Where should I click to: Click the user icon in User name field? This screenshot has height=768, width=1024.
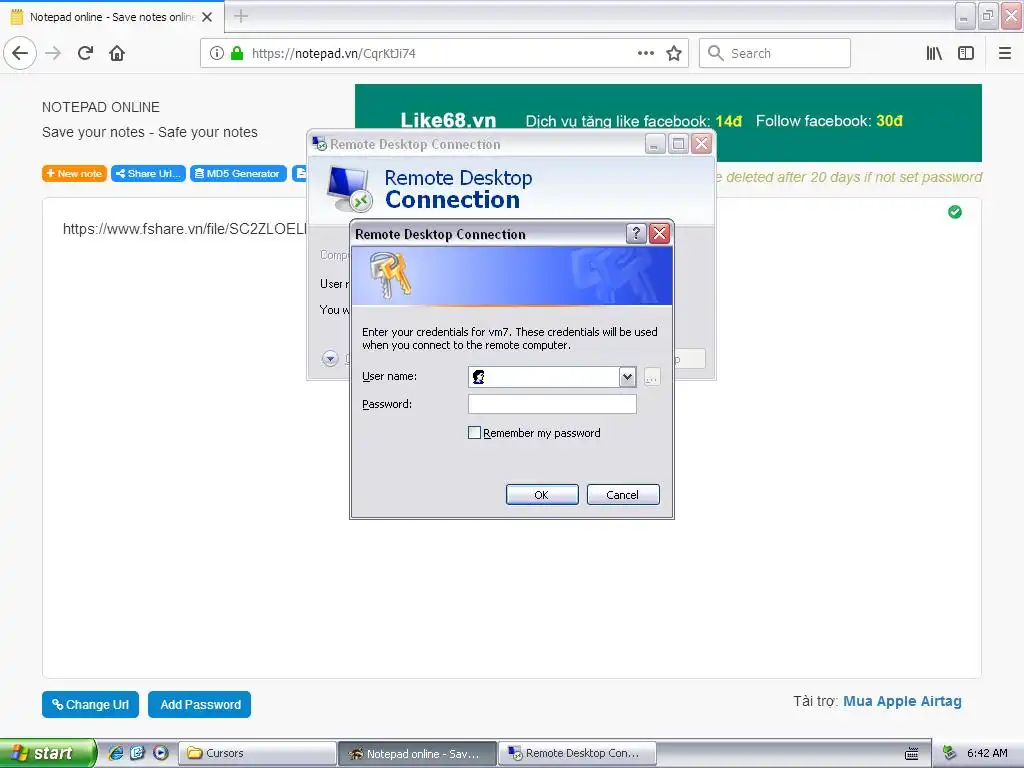tap(479, 377)
